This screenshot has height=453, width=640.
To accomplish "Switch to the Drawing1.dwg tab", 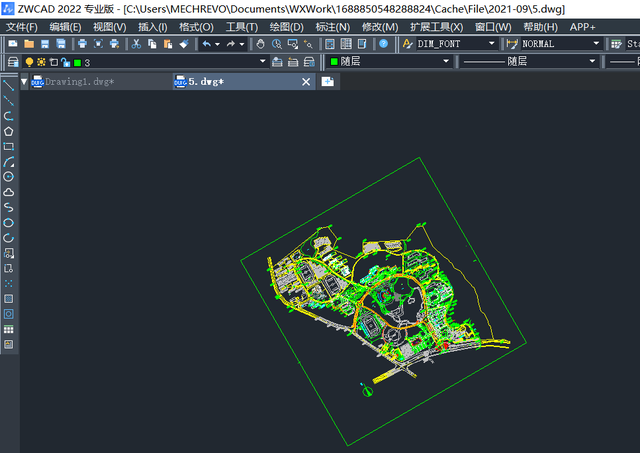I will [x=80, y=82].
